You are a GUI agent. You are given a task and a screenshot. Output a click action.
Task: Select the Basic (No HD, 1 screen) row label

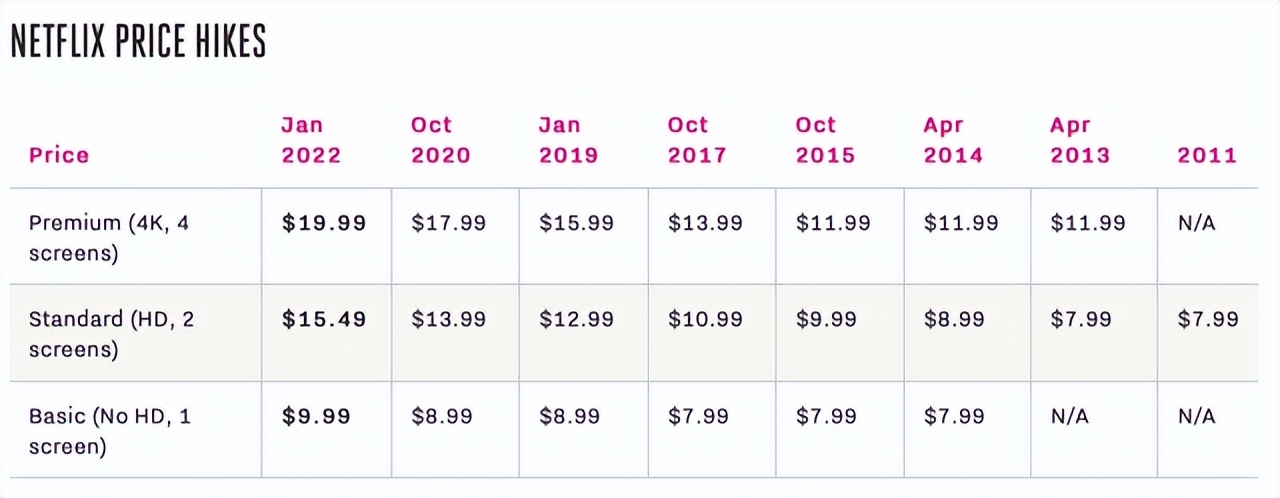click(109, 430)
